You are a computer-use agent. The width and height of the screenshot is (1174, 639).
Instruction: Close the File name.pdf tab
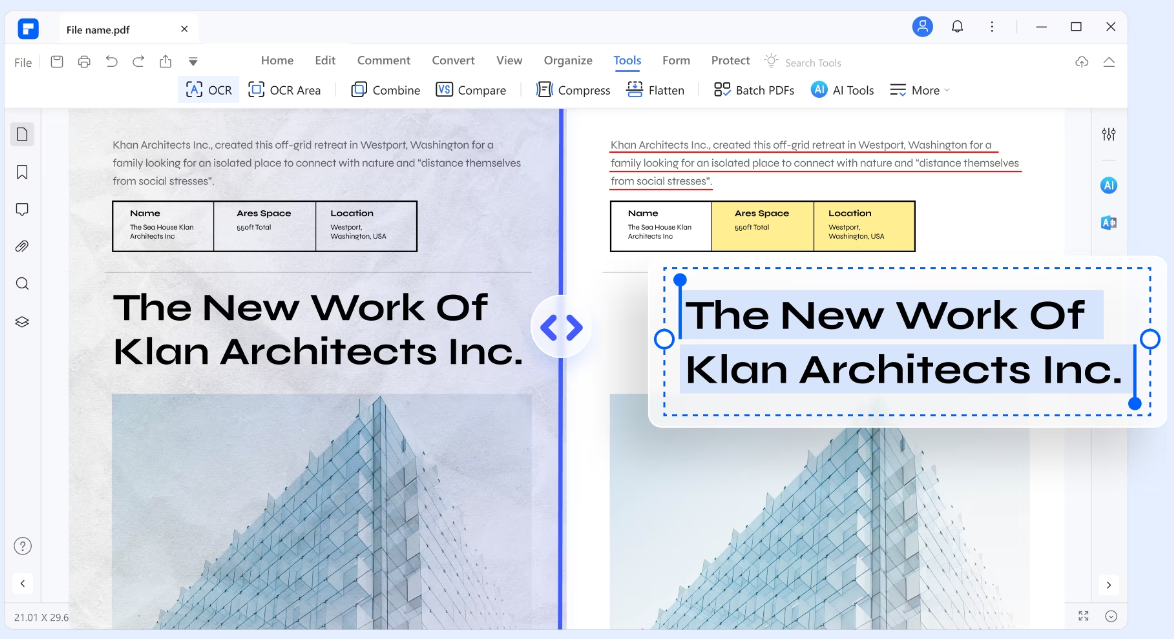(184, 28)
